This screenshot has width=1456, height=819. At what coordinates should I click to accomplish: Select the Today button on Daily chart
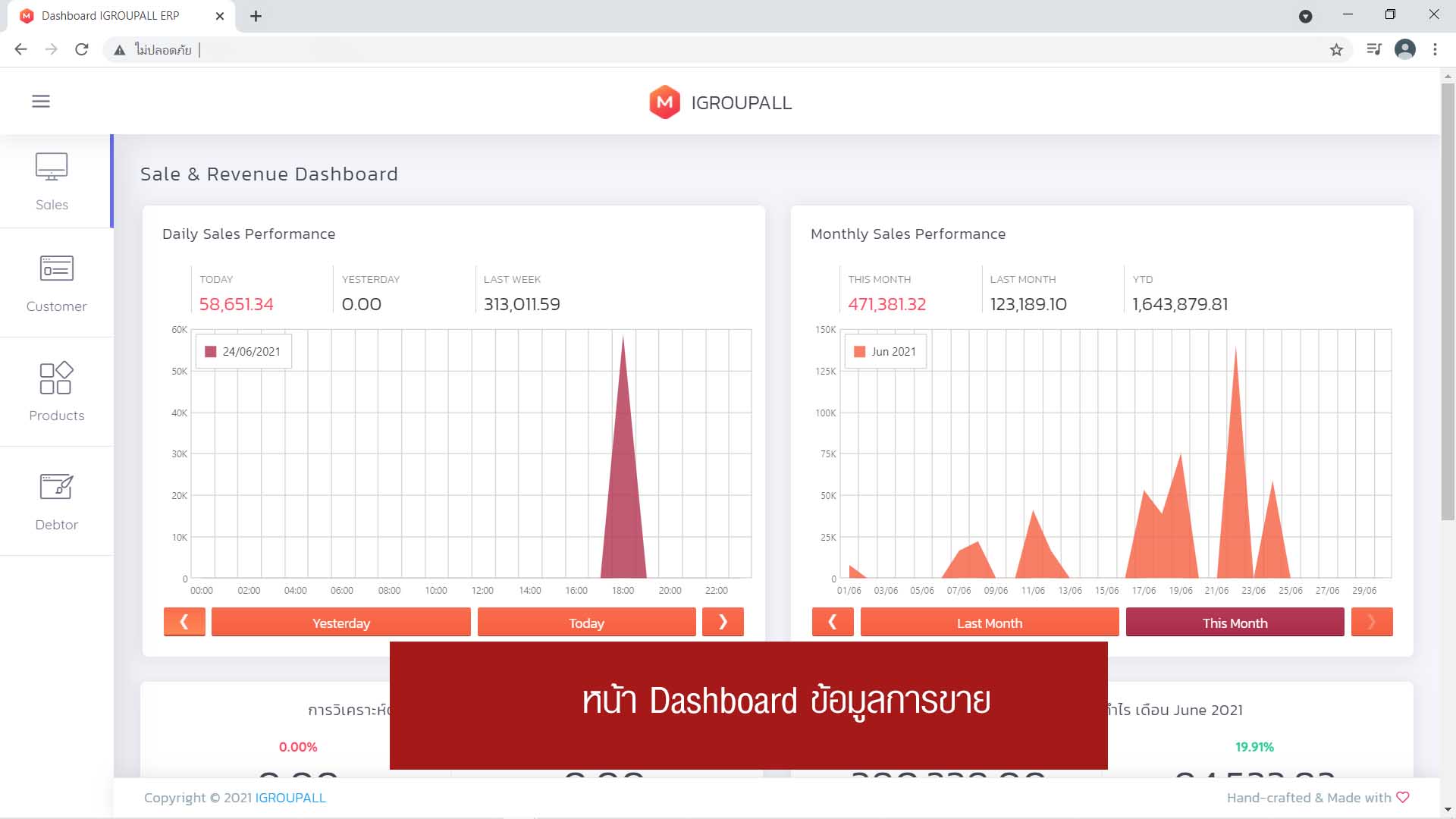[586, 622]
